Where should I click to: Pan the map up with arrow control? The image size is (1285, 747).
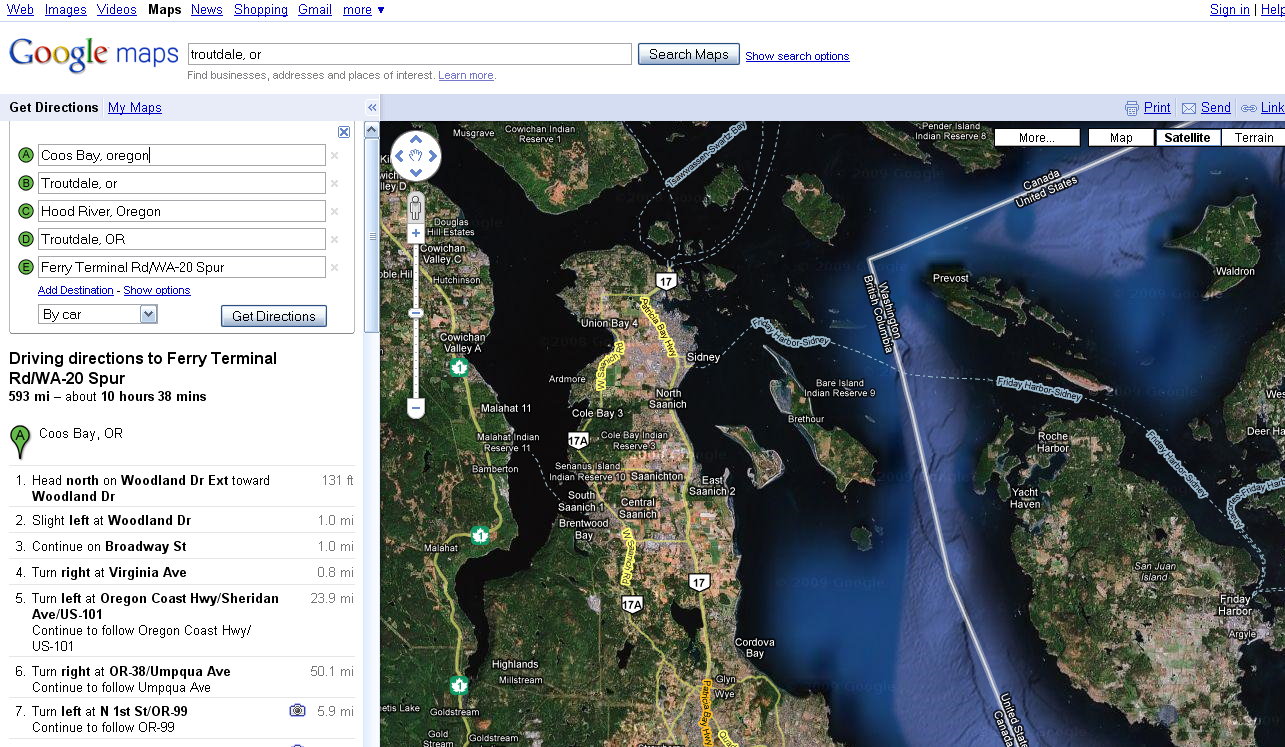click(416, 139)
